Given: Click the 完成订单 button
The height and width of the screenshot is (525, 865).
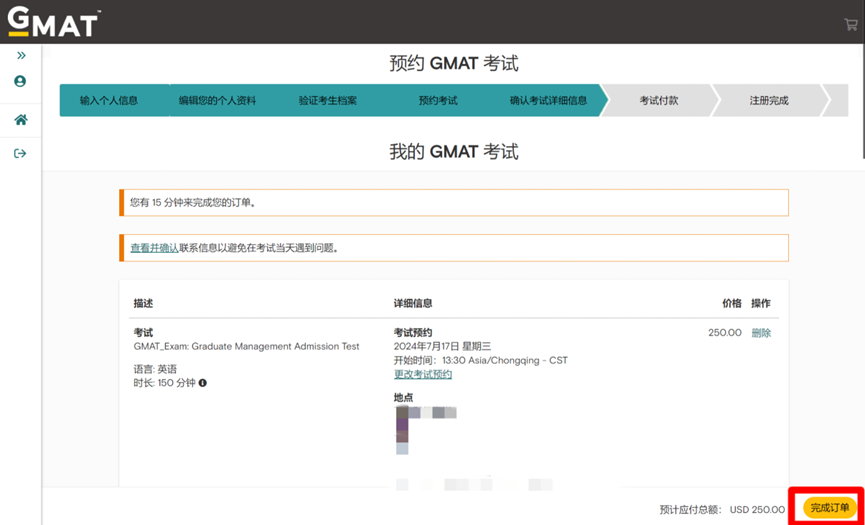Looking at the screenshot, I should [830, 508].
